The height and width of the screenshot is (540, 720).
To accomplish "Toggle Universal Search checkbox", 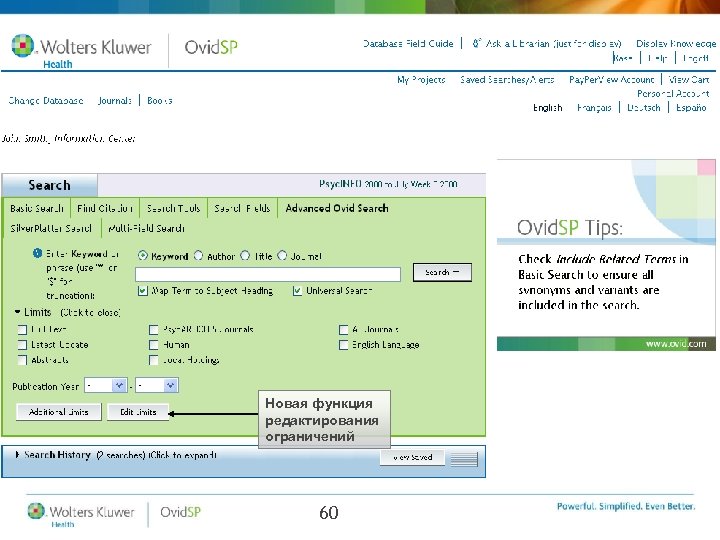I will pyautogui.click(x=298, y=291).
